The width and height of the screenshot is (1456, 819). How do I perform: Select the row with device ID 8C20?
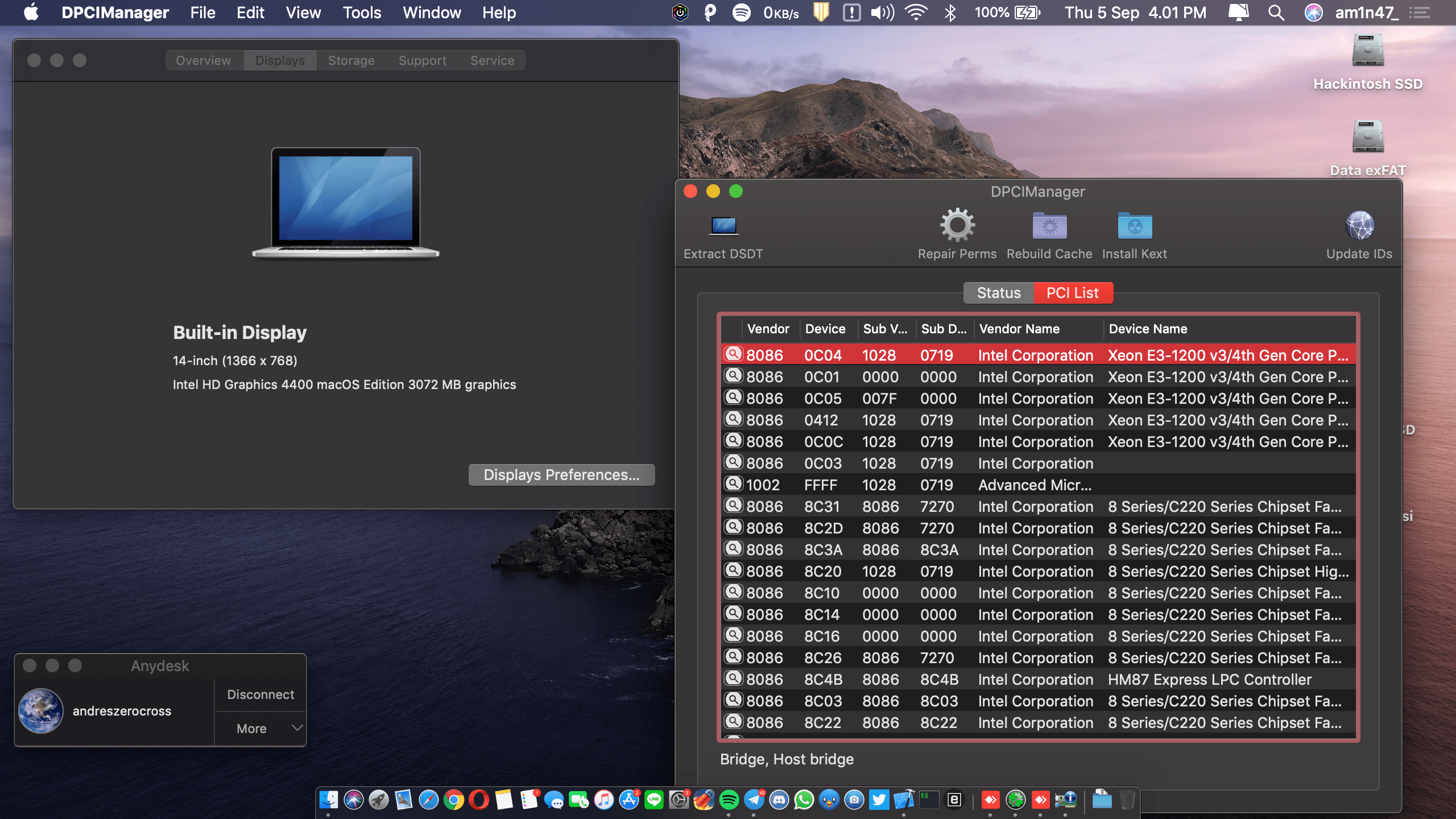[x=1039, y=572]
